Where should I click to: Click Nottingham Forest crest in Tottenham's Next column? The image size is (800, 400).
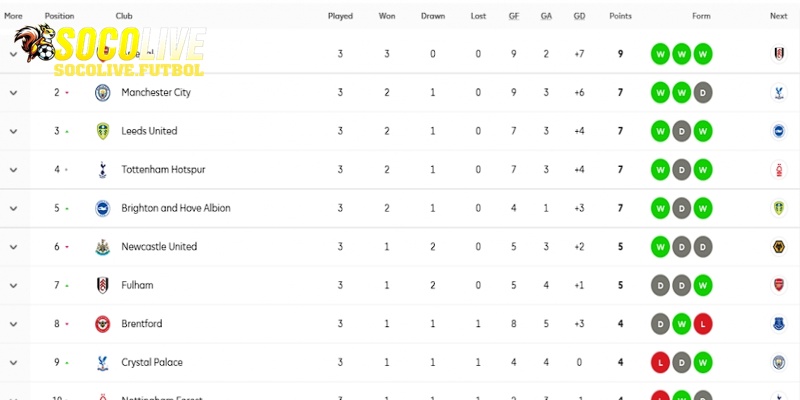[779, 170]
